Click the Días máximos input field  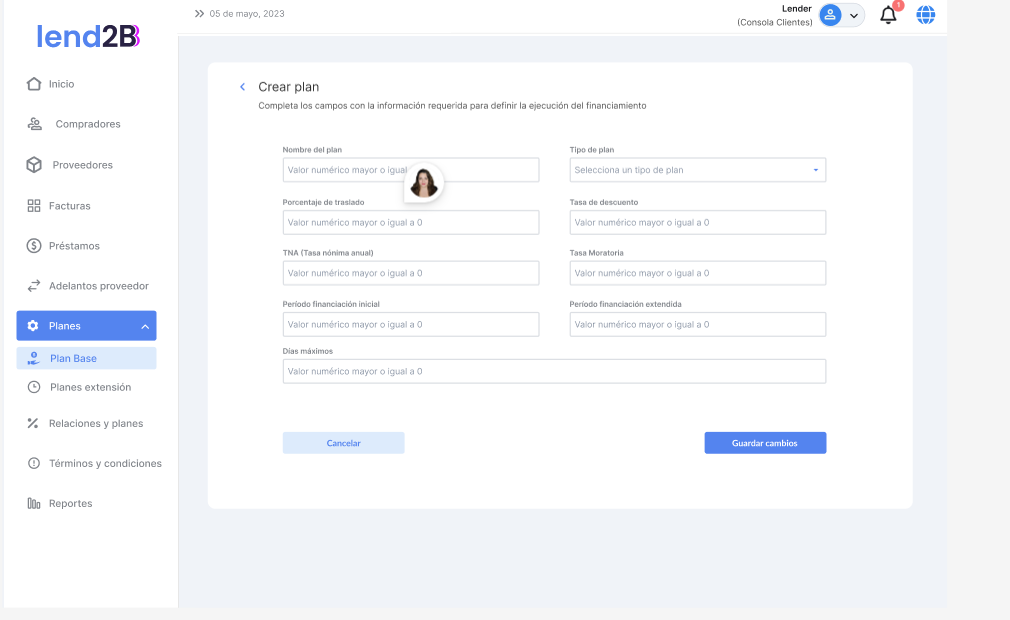pos(554,371)
